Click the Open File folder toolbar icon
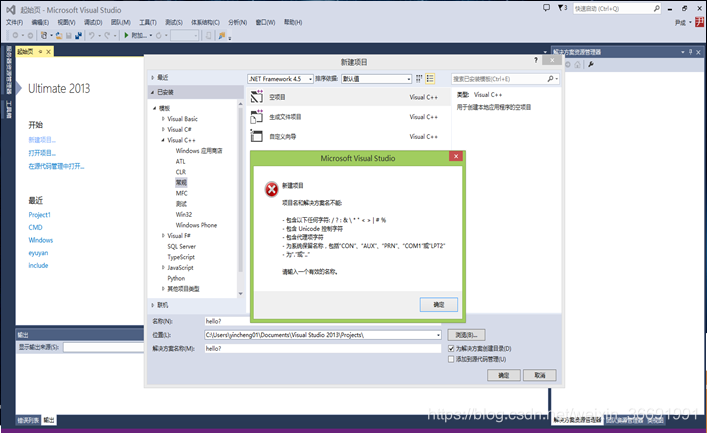Image resolution: width=707 pixels, height=433 pixels. coord(59,35)
